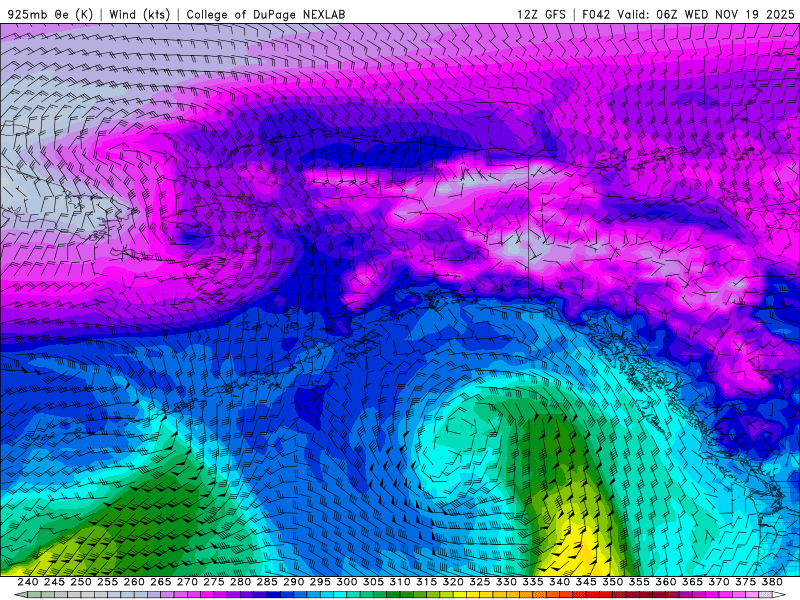Click the 360 value on the color scale

(x=666, y=582)
